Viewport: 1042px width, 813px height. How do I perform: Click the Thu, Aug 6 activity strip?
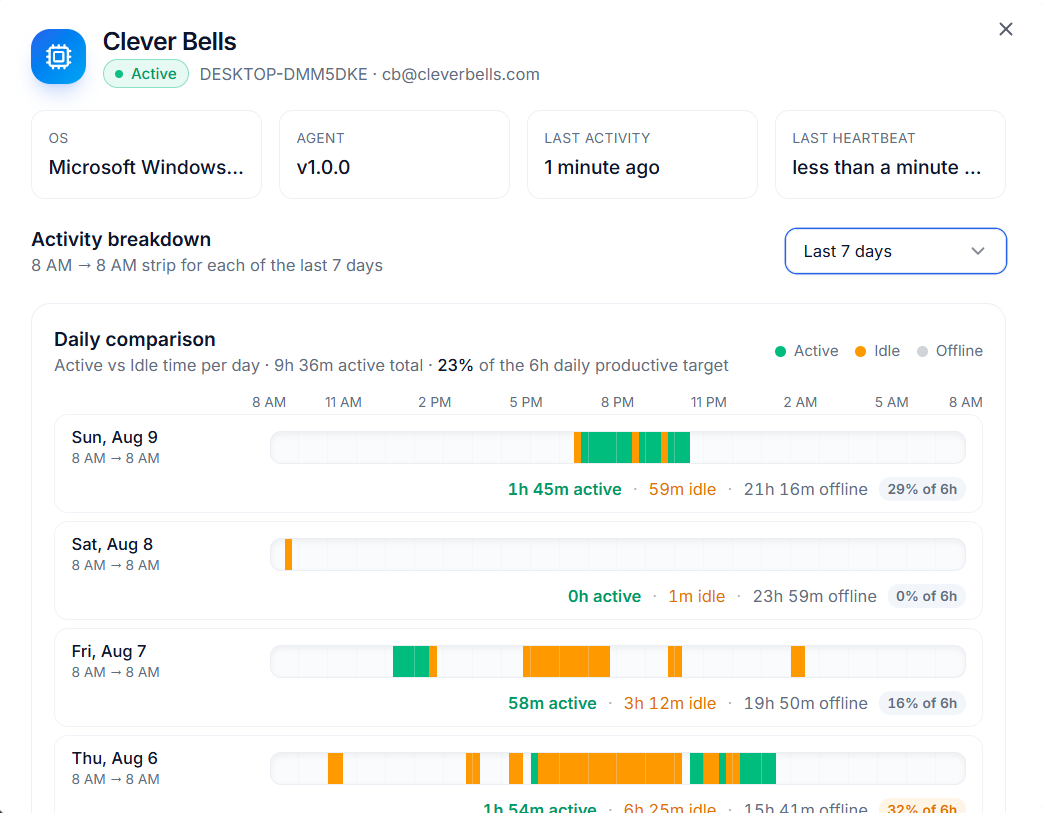tap(617, 768)
